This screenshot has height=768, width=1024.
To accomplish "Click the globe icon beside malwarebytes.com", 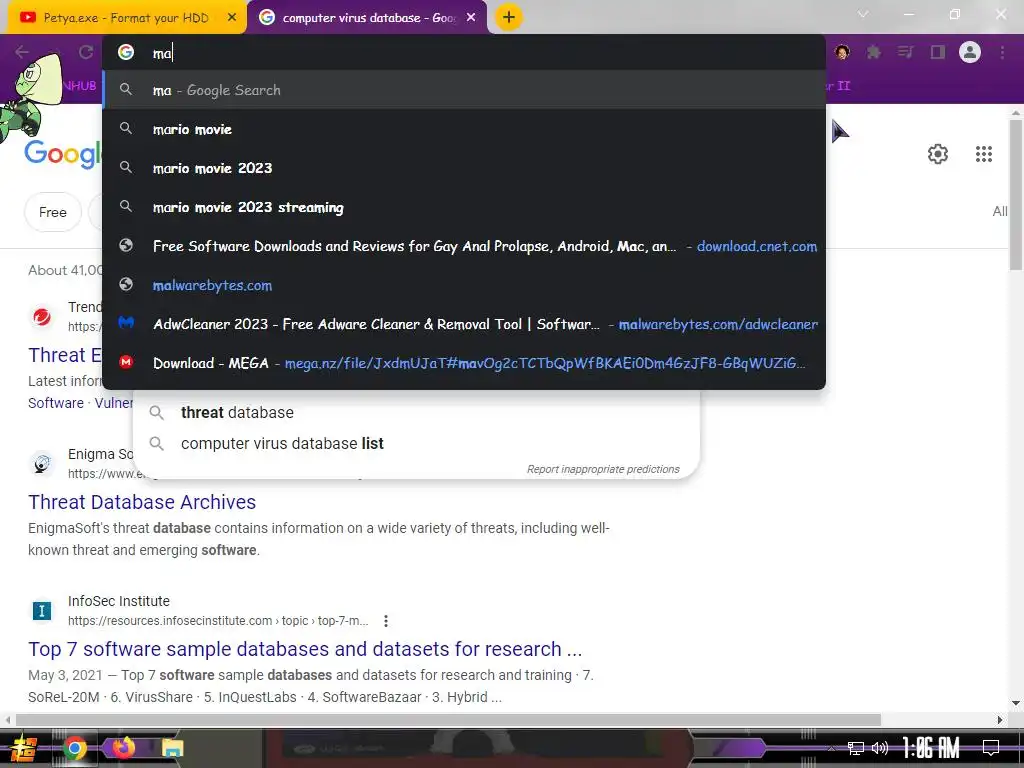I will (126, 285).
